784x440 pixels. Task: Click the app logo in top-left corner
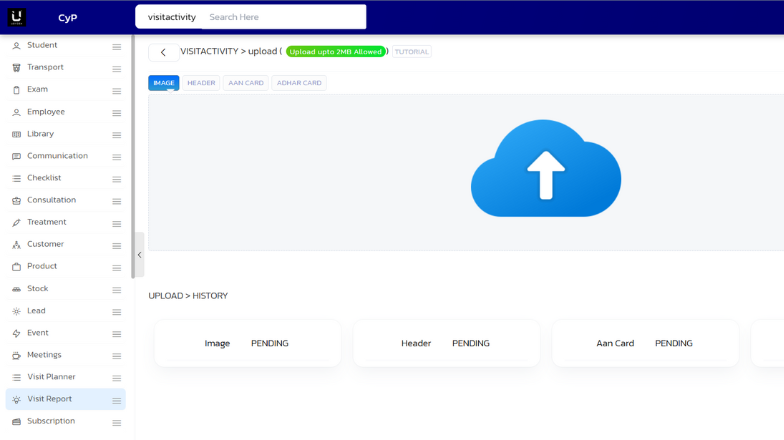[x=17, y=17]
